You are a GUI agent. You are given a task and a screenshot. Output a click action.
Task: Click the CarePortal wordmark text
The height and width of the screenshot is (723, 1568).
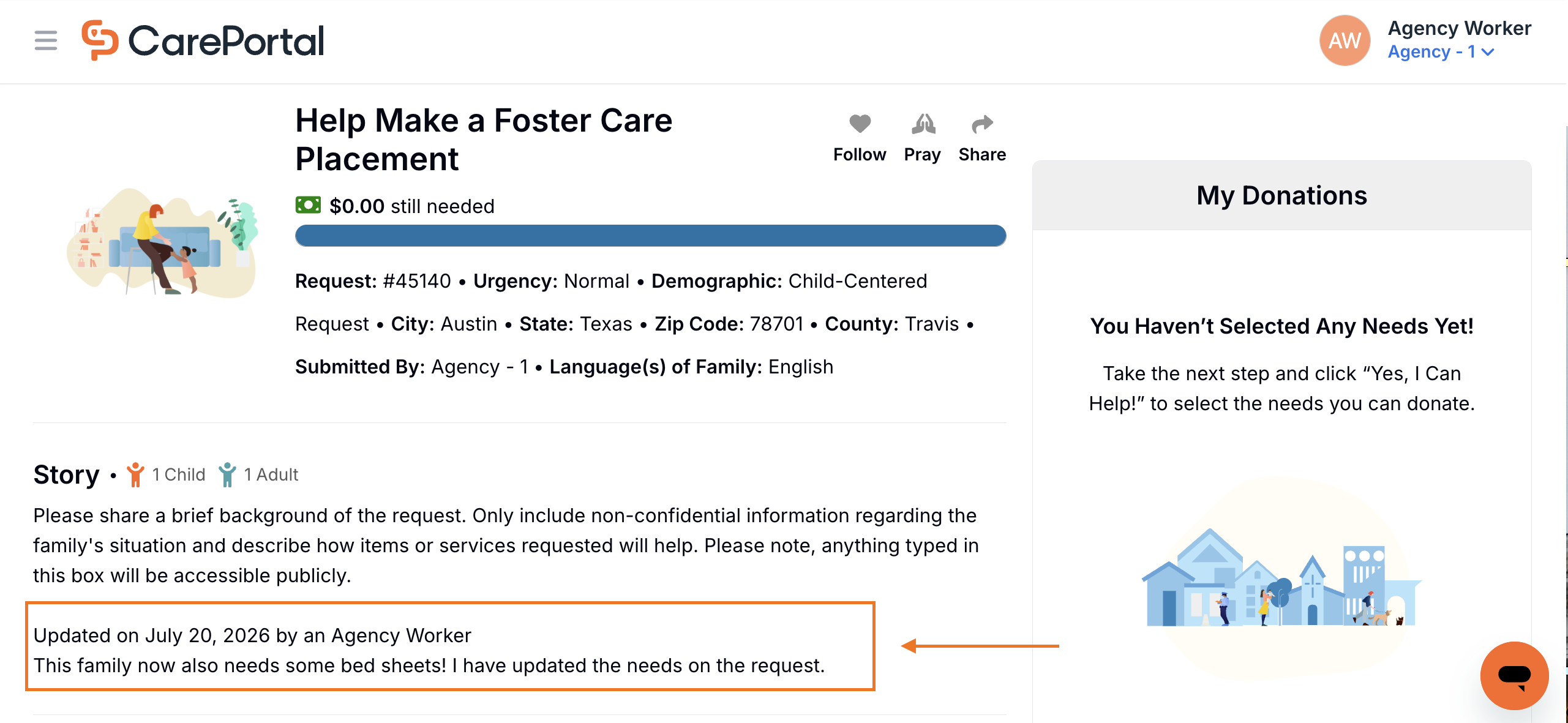click(226, 42)
